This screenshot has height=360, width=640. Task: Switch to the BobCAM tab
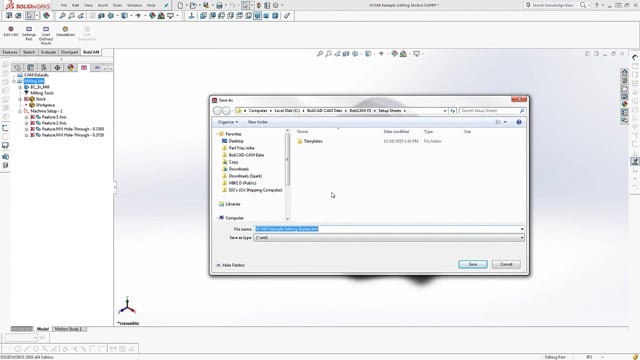pos(91,52)
